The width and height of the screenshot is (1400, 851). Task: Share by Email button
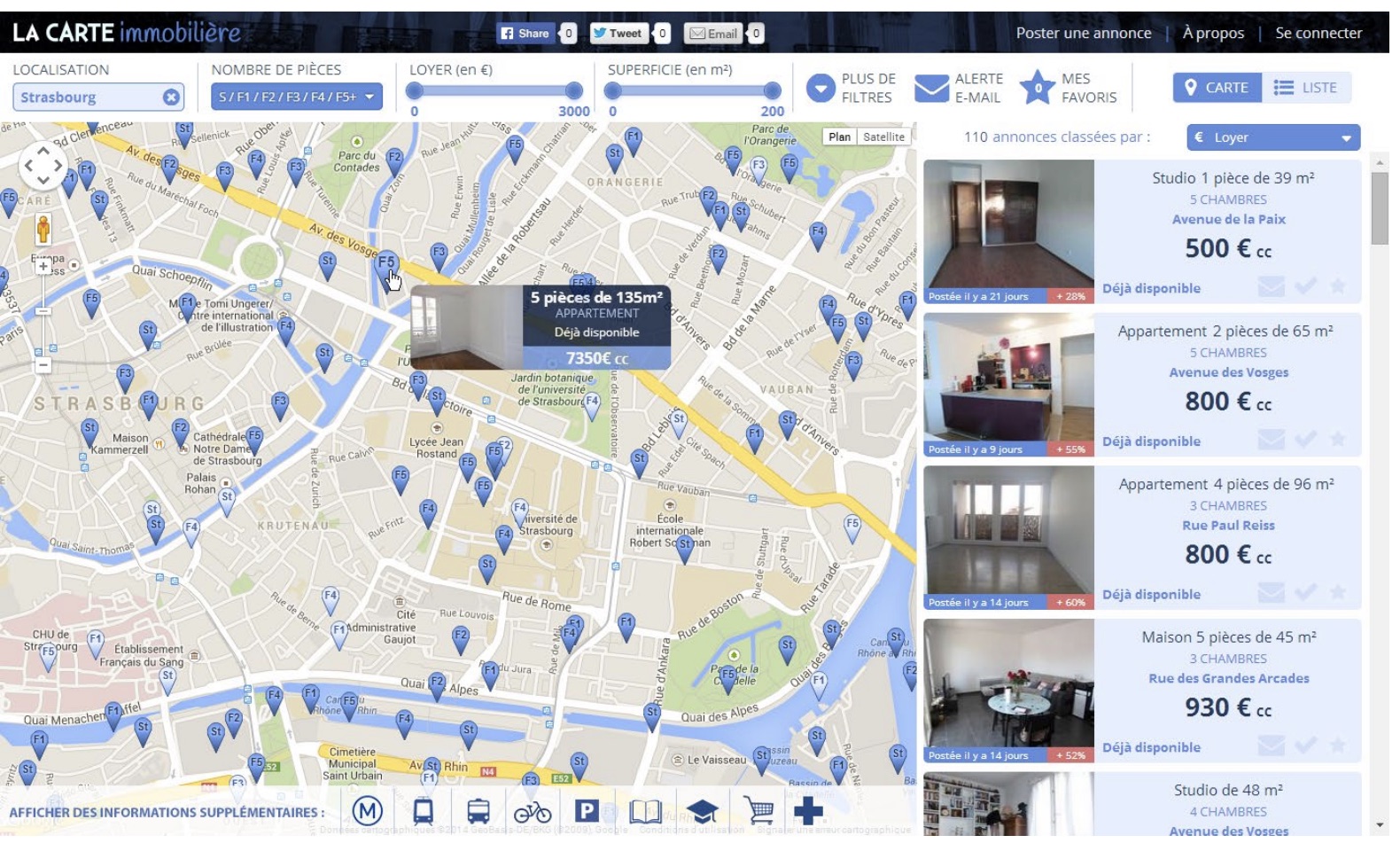[713, 34]
